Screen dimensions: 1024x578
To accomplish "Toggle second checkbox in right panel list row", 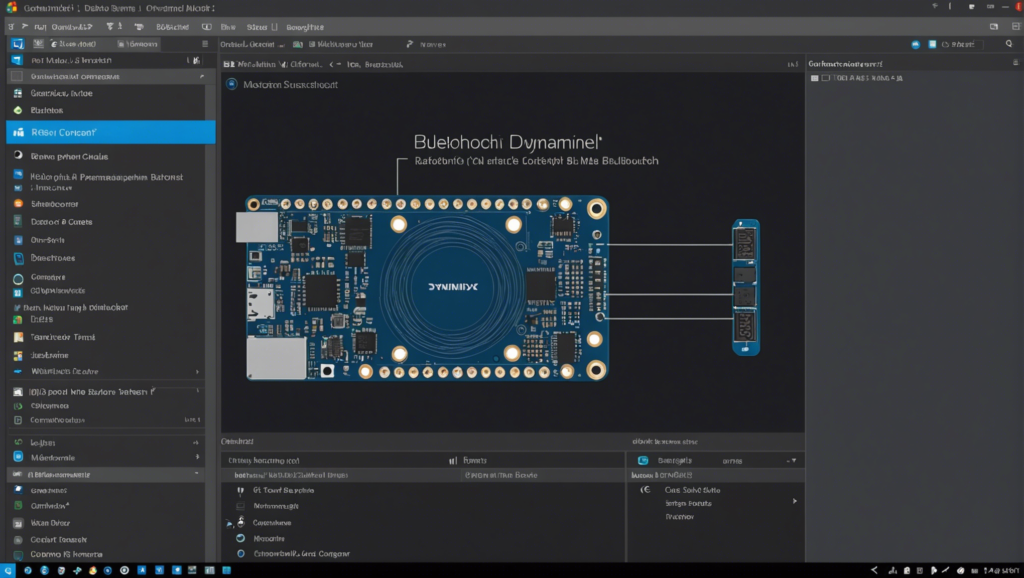I will coord(826,78).
